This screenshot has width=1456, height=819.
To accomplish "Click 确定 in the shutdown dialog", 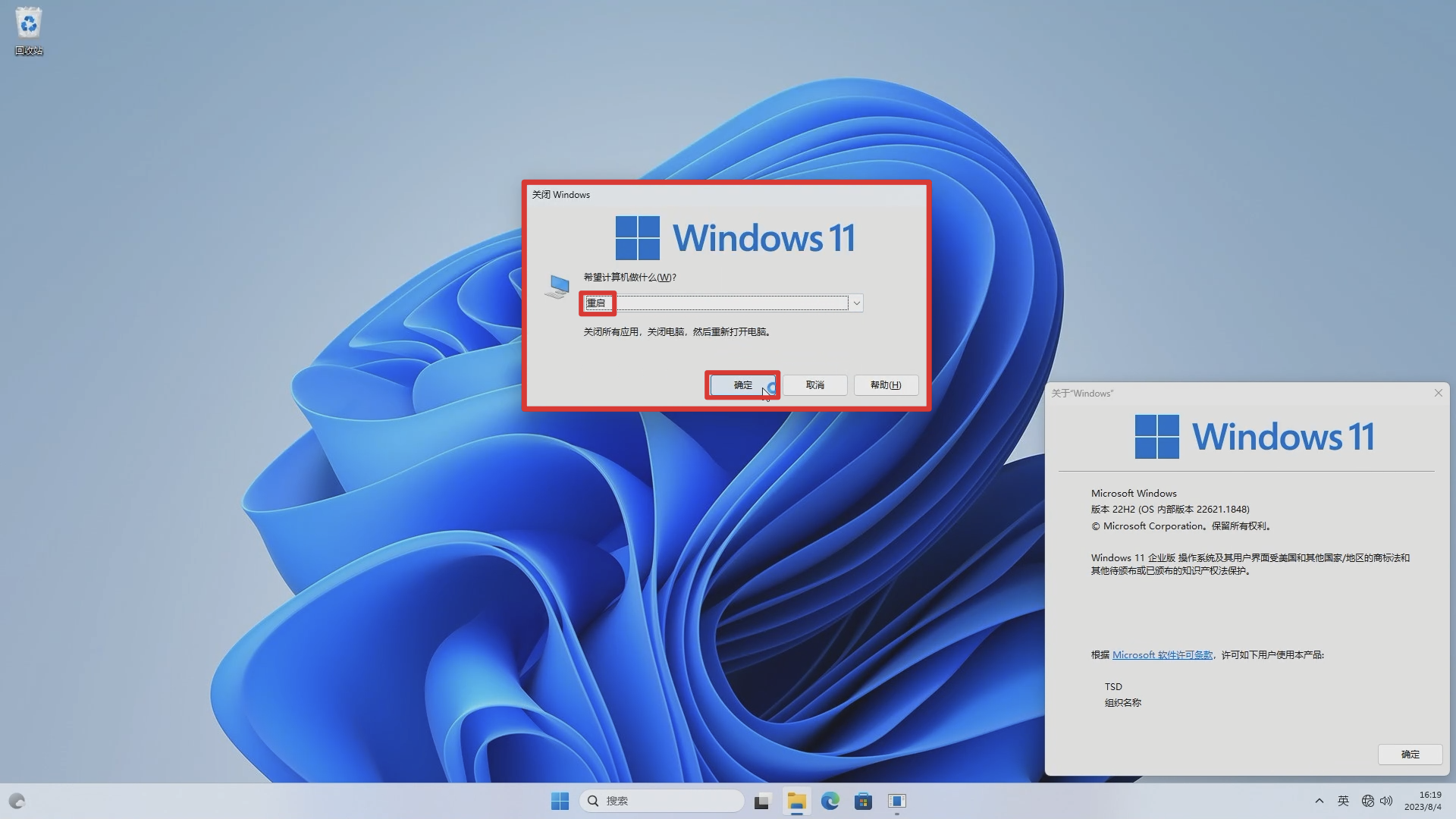I will [x=742, y=385].
